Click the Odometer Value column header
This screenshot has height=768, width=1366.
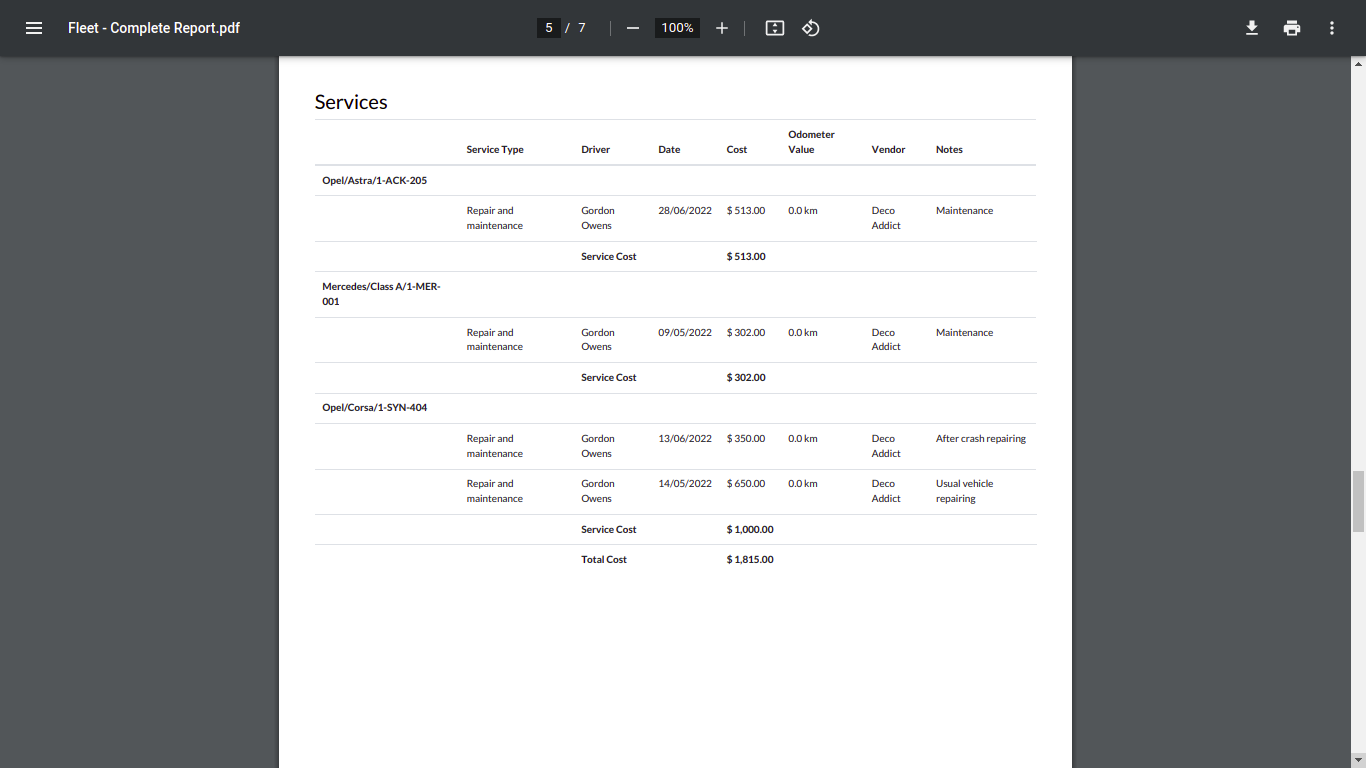point(811,142)
